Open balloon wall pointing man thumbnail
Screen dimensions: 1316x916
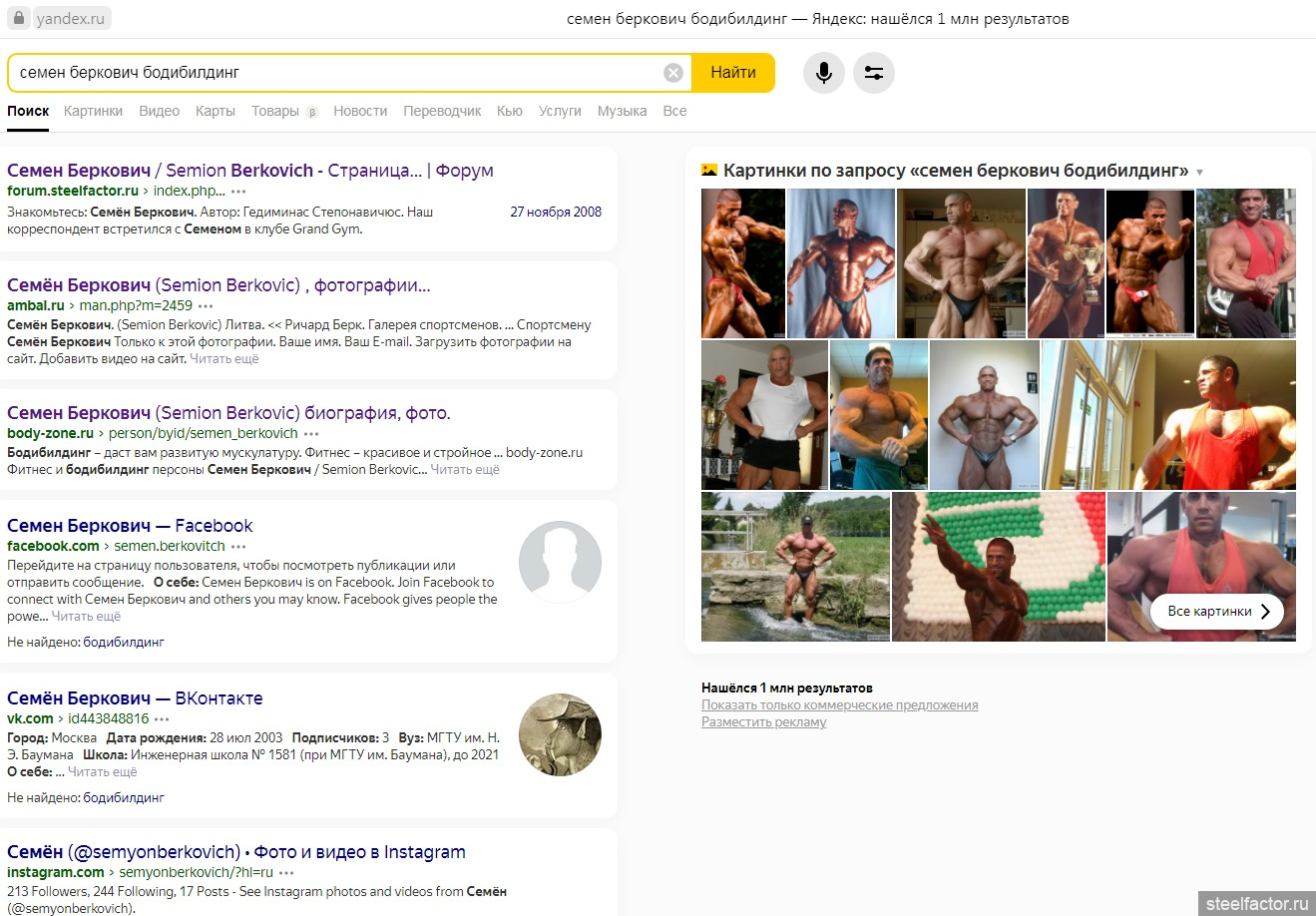(x=999, y=567)
